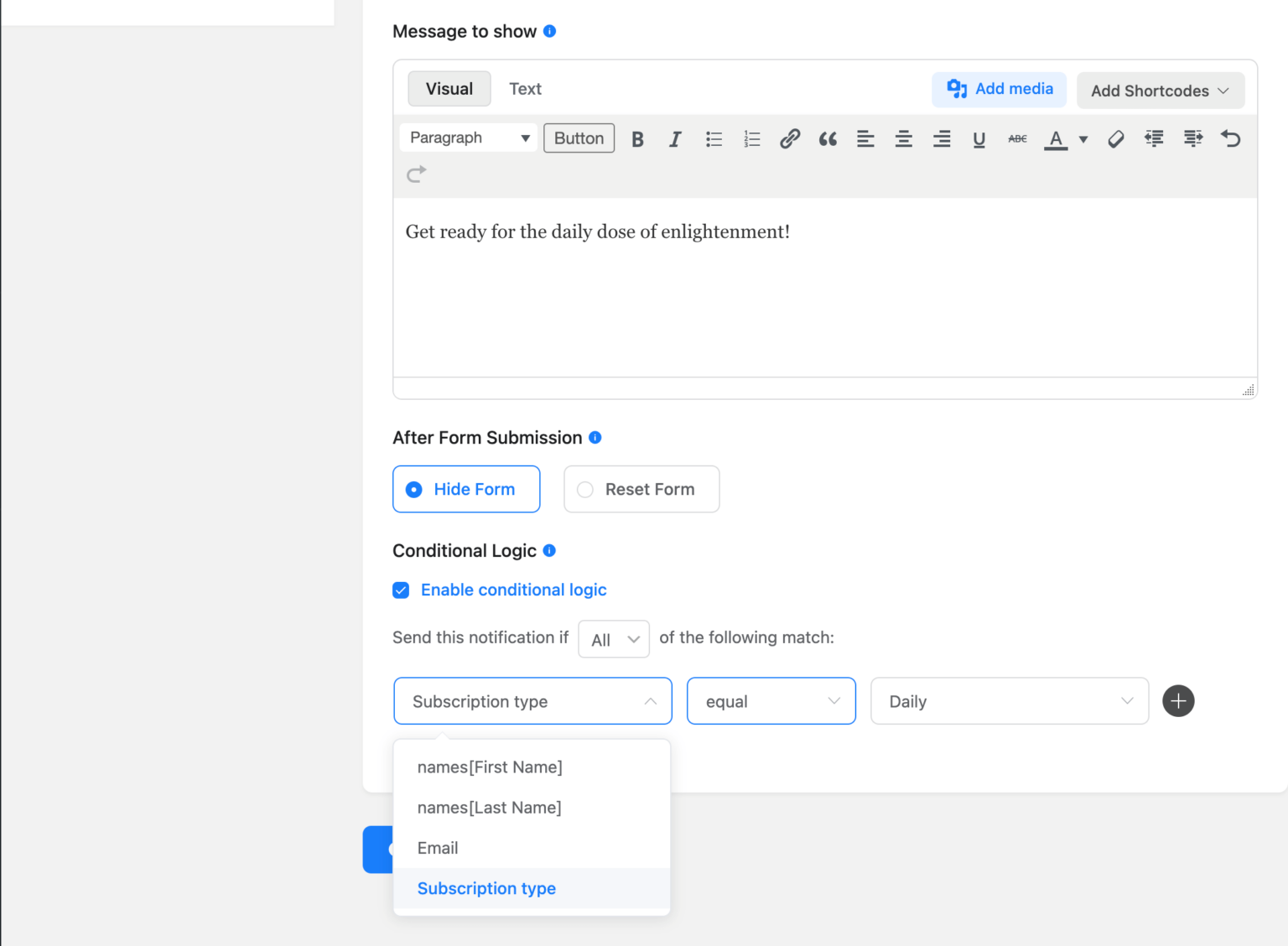Click the Add media button
The height and width of the screenshot is (946, 1288).
998,89
